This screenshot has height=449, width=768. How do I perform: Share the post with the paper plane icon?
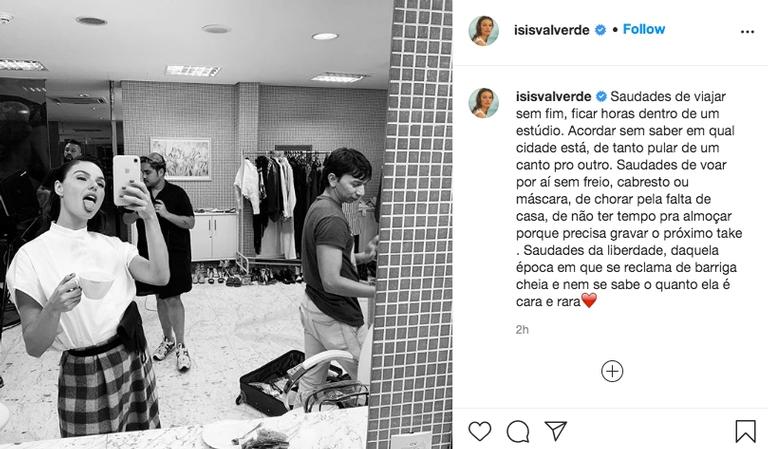(x=556, y=431)
